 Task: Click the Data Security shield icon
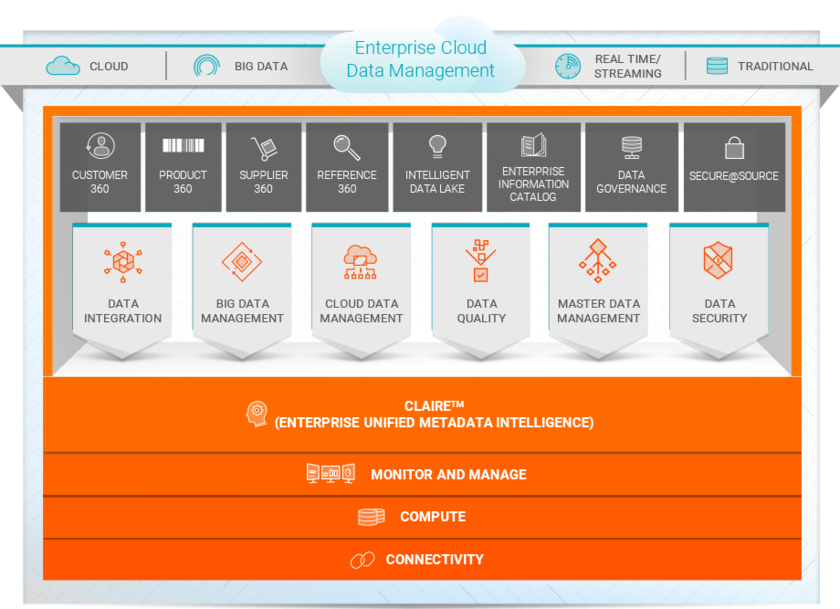[x=718, y=260]
